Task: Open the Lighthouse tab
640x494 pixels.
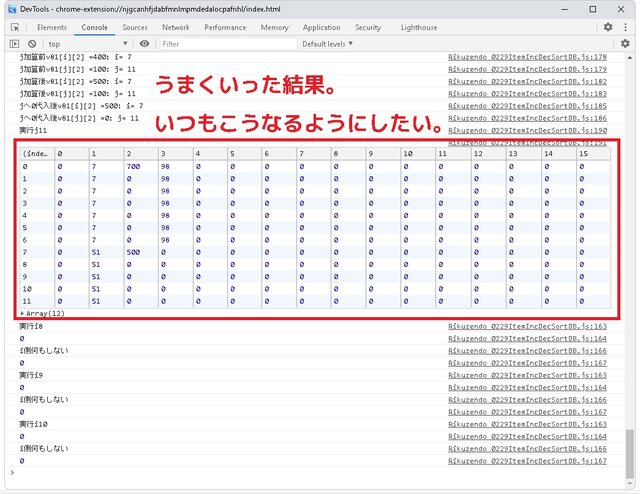Action: pos(419,27)
